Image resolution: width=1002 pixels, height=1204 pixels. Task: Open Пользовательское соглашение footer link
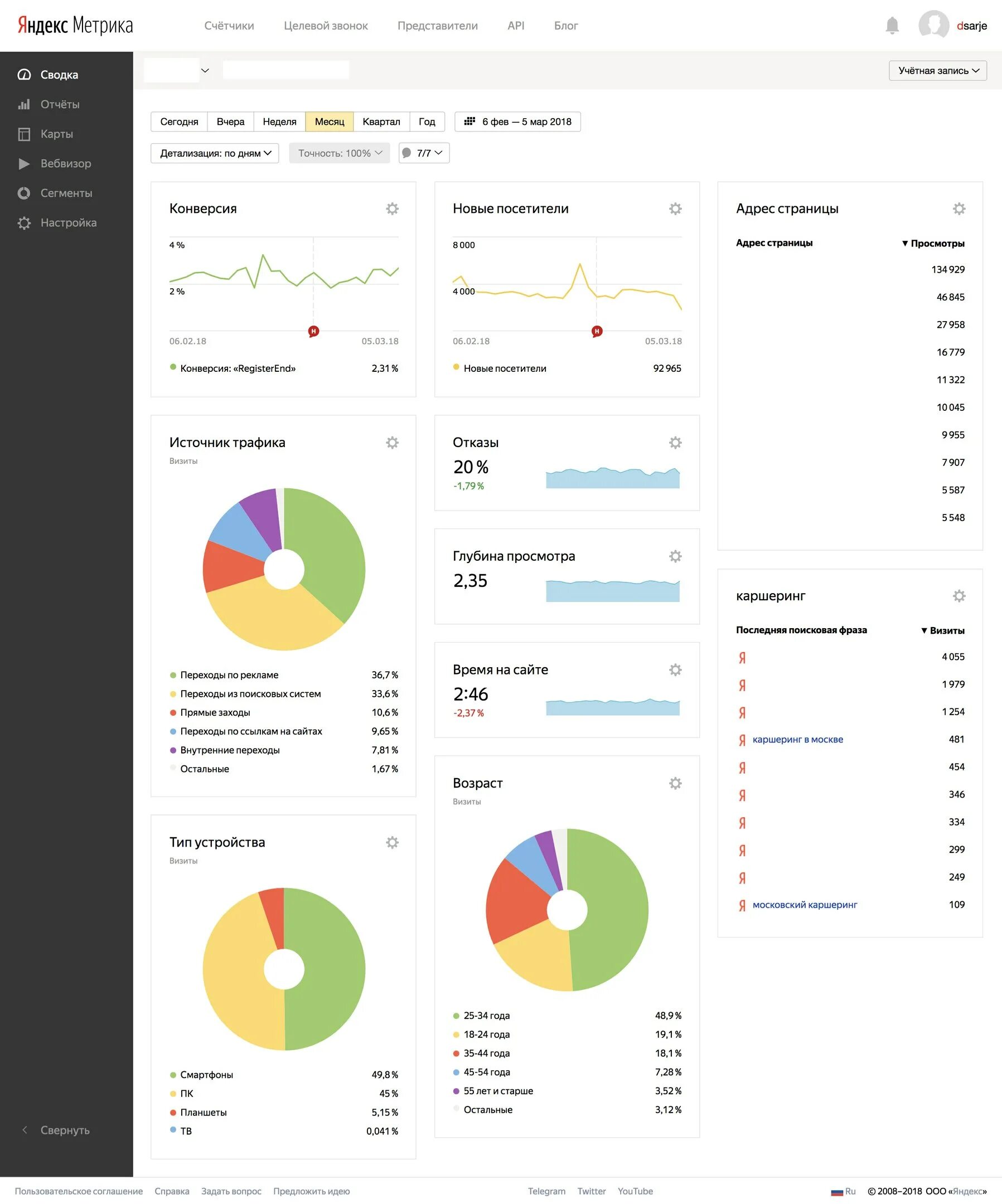pos(79,1191)
